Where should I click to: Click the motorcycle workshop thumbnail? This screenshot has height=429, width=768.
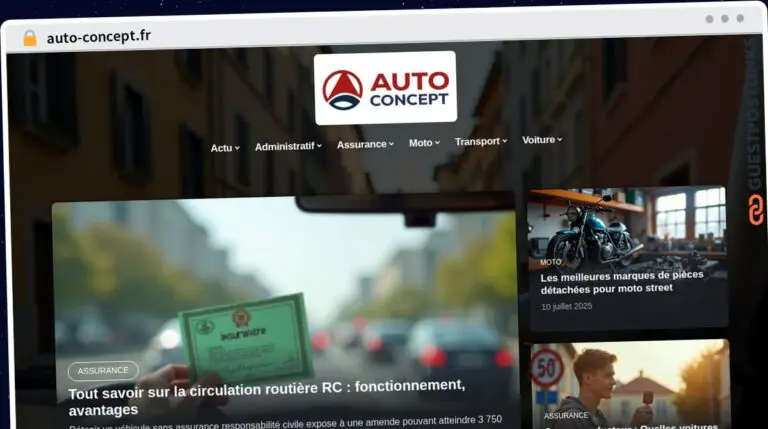pyautogui.click(x=627, y=225)
